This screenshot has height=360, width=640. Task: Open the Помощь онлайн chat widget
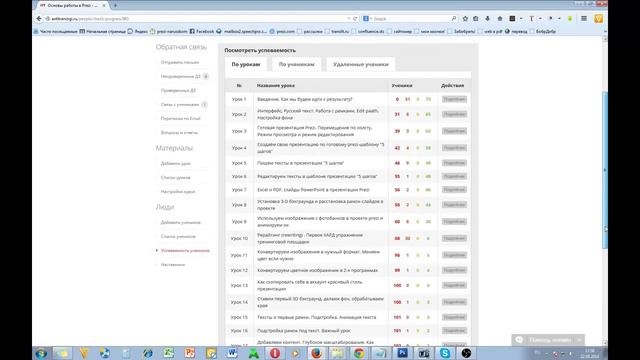(x=548, y=340)
